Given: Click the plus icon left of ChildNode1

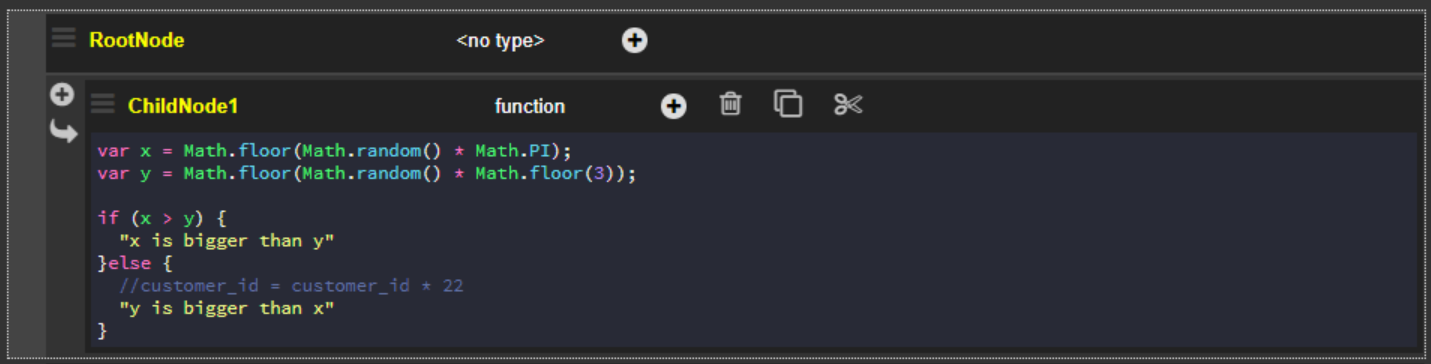Looking at the screenshot, I should tap(62, 95).
